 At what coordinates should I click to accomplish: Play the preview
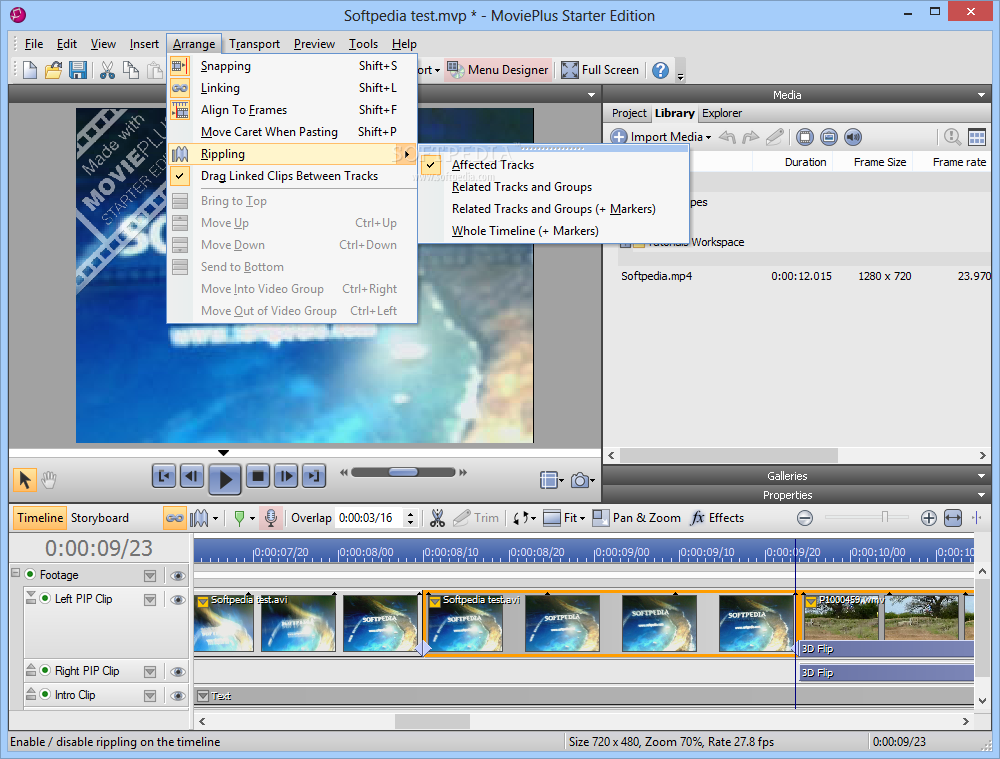pyautogui.click(x=224, y=478)
